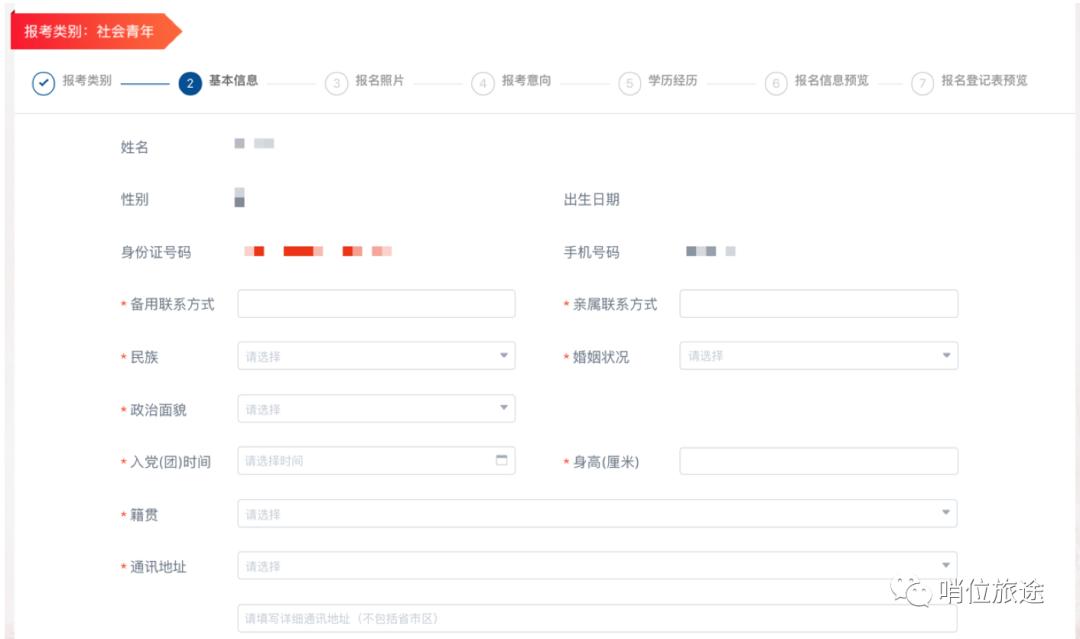Click the step 5 circle before 学历经历
1080x639 pixels.
(629, 84)
